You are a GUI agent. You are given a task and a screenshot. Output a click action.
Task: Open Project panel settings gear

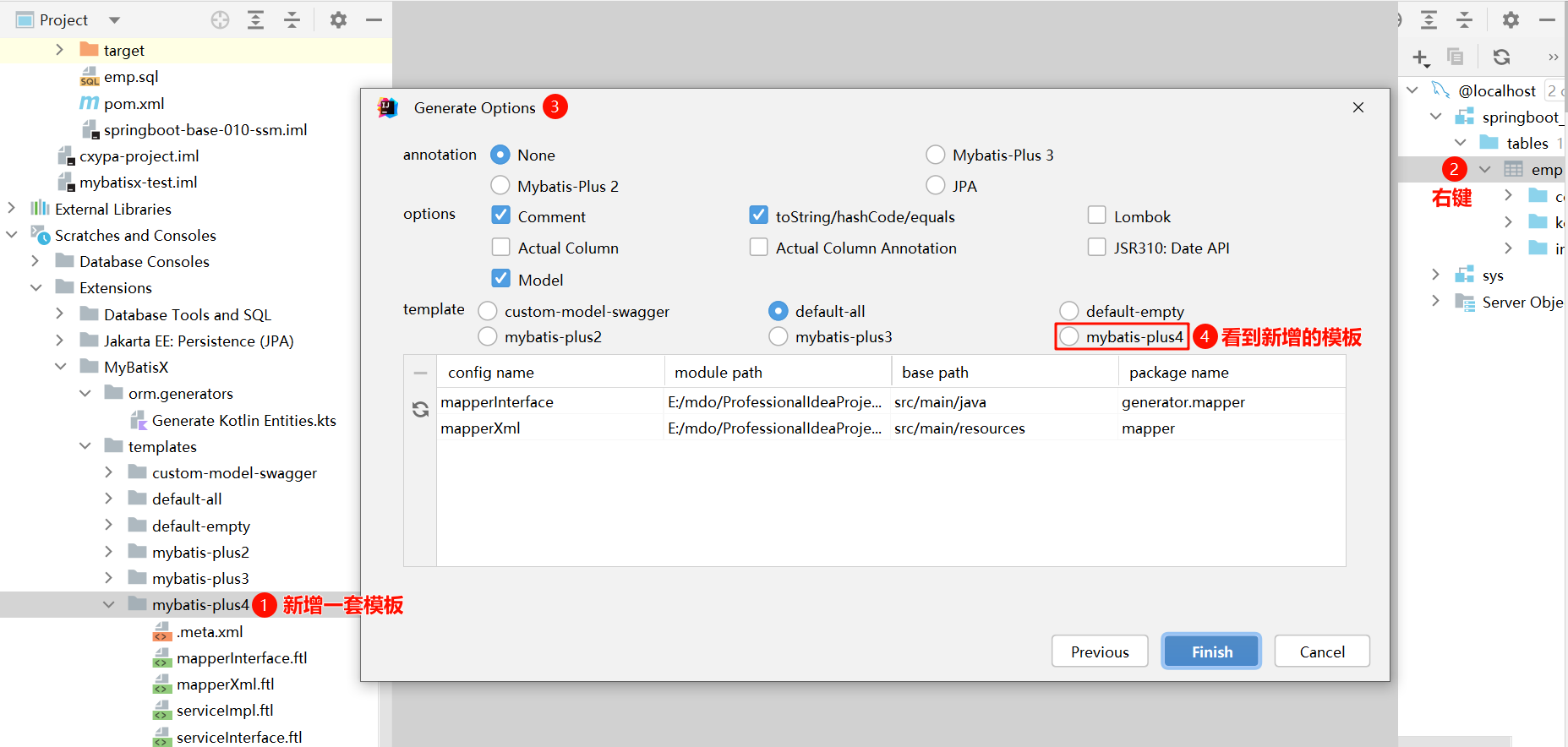pyautogui.click(x=338, y=19)
